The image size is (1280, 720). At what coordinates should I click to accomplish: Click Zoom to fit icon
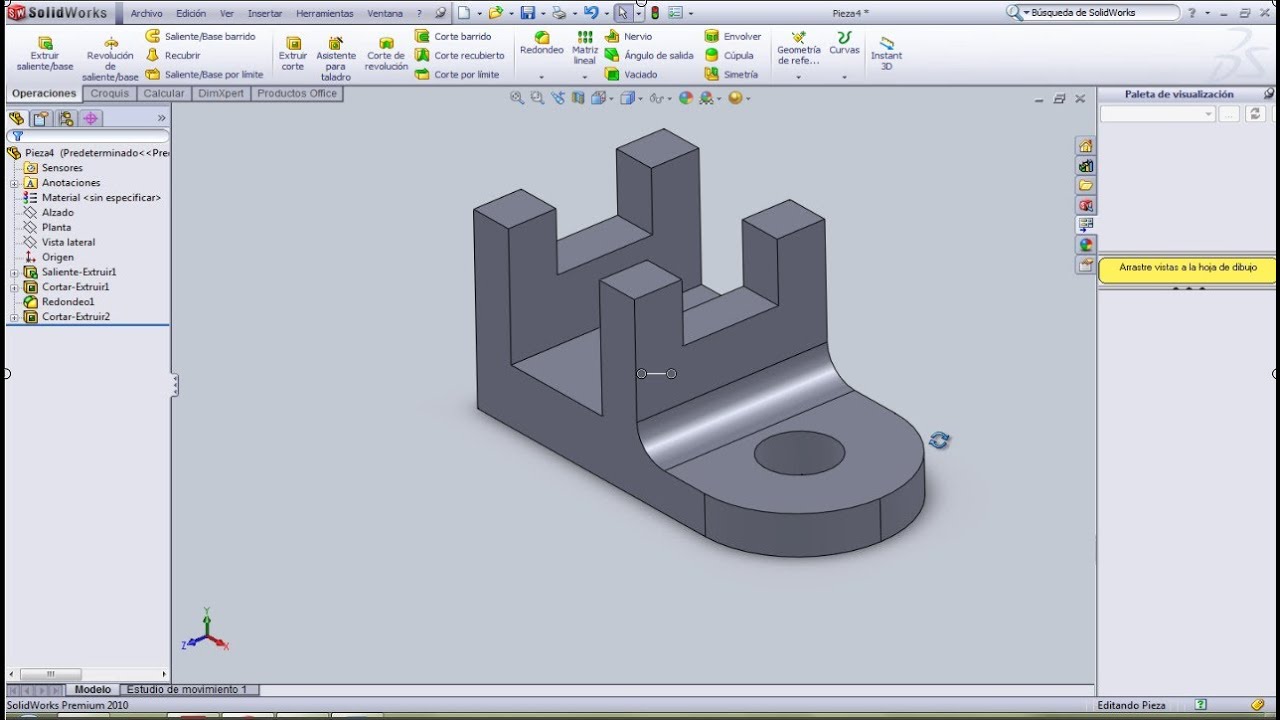(x=516, y=98)
